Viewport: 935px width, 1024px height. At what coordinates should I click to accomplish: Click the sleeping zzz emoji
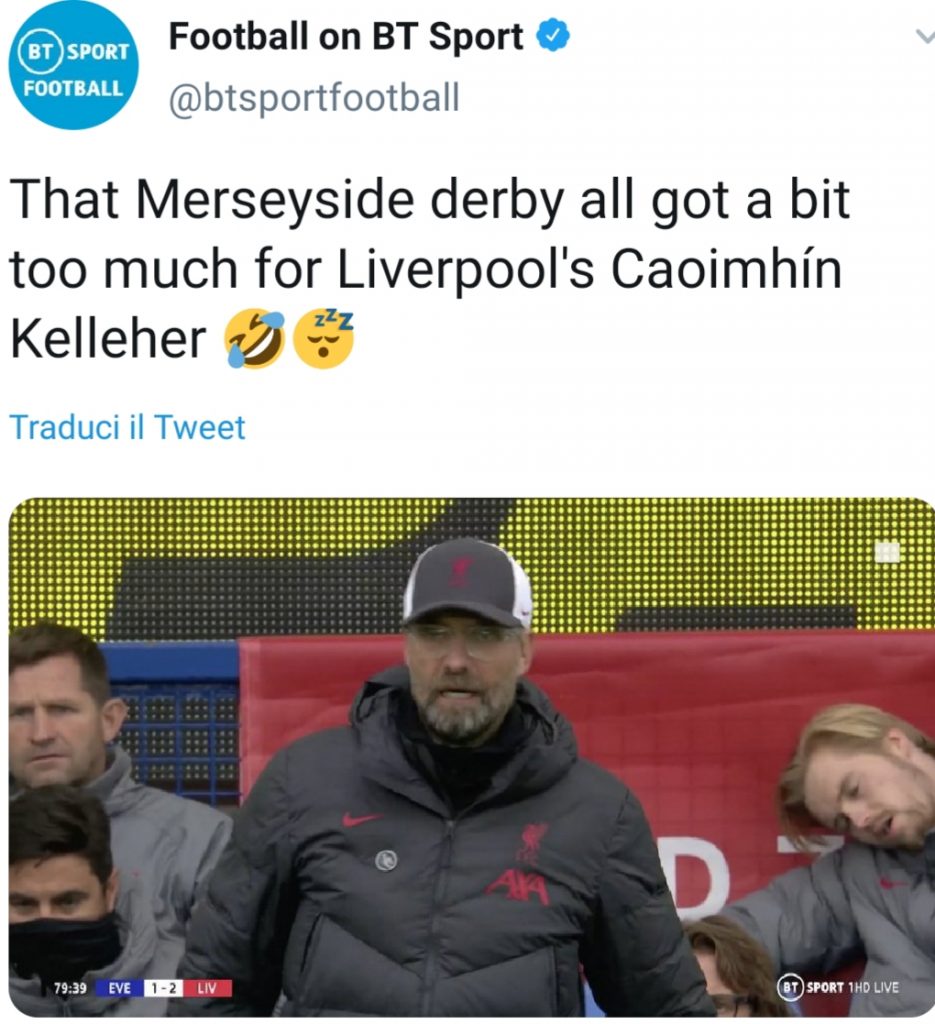tap(323, 337)
